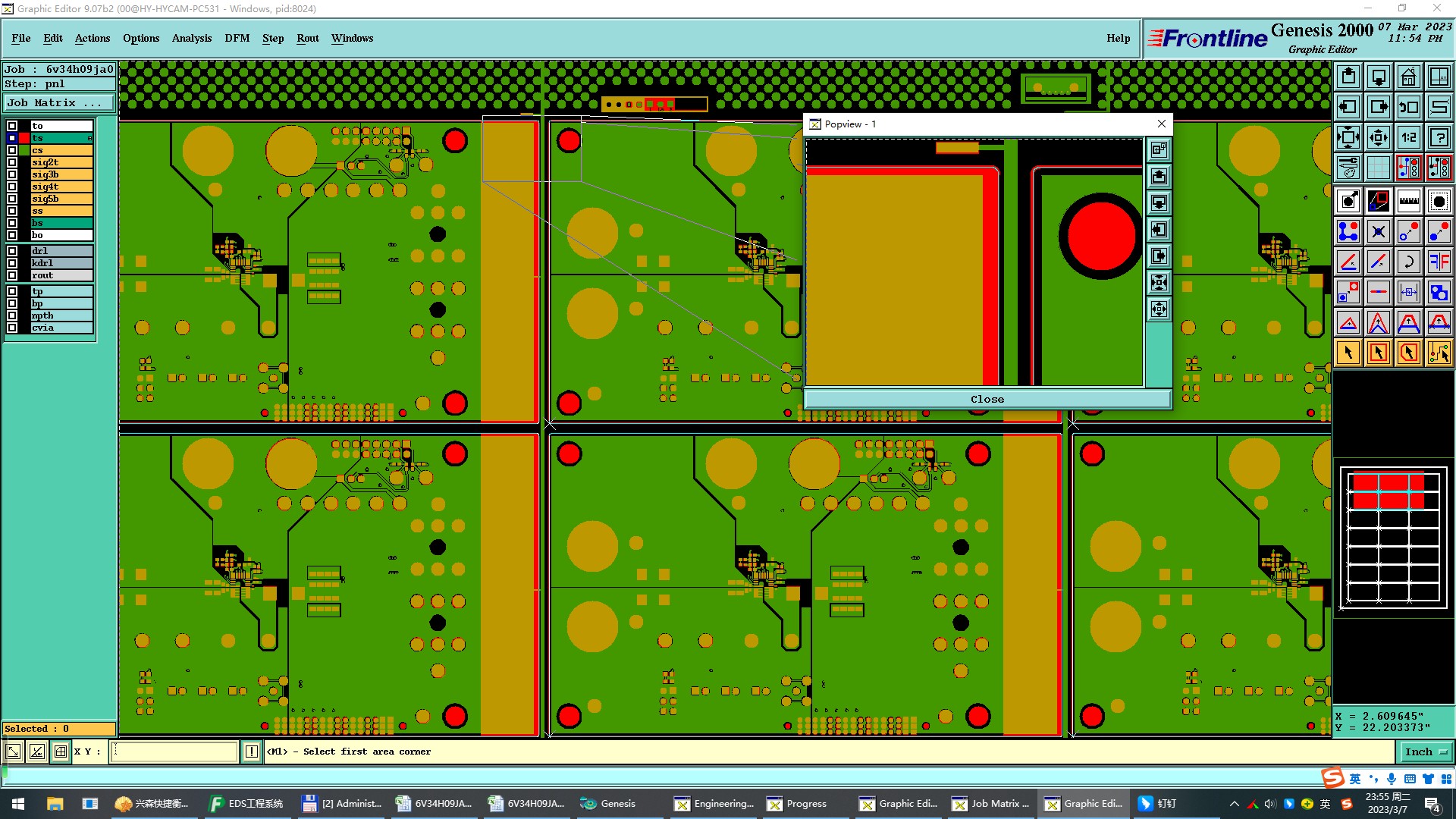
Task: Click the blue X delete feature icon
Action: tap(1378, 231)
